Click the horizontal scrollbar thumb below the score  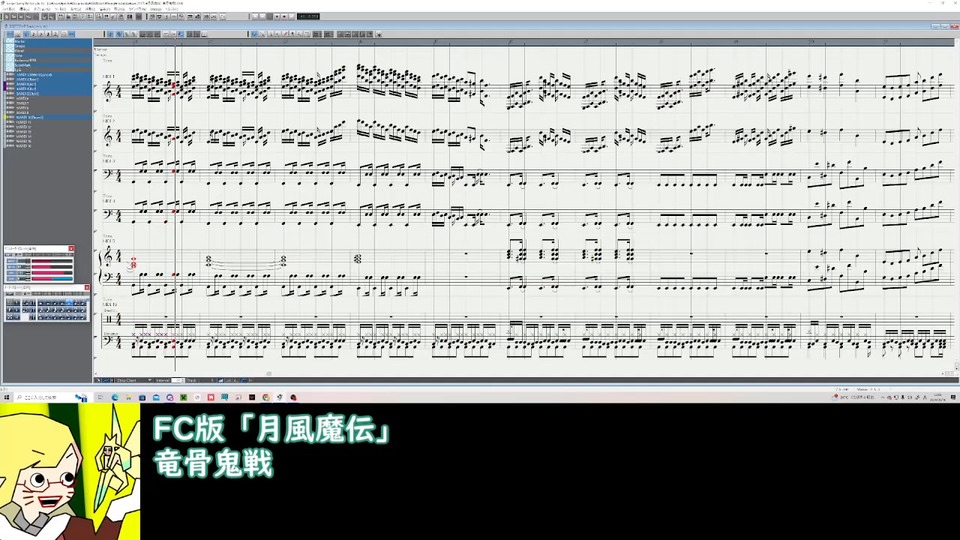pos(268,373)
